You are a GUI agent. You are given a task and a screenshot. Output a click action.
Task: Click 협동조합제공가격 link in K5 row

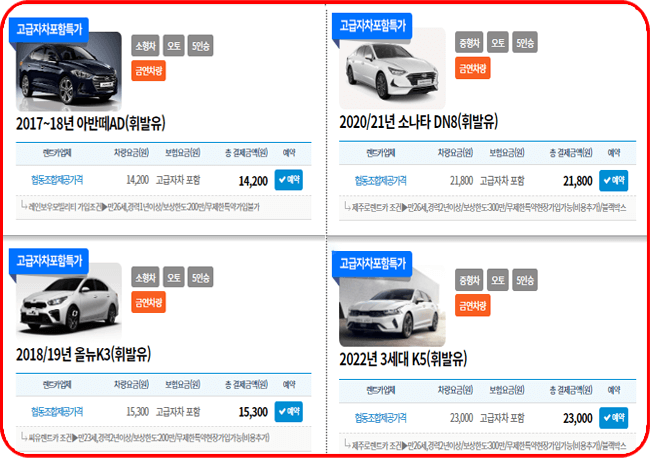[x=381, y=418]
